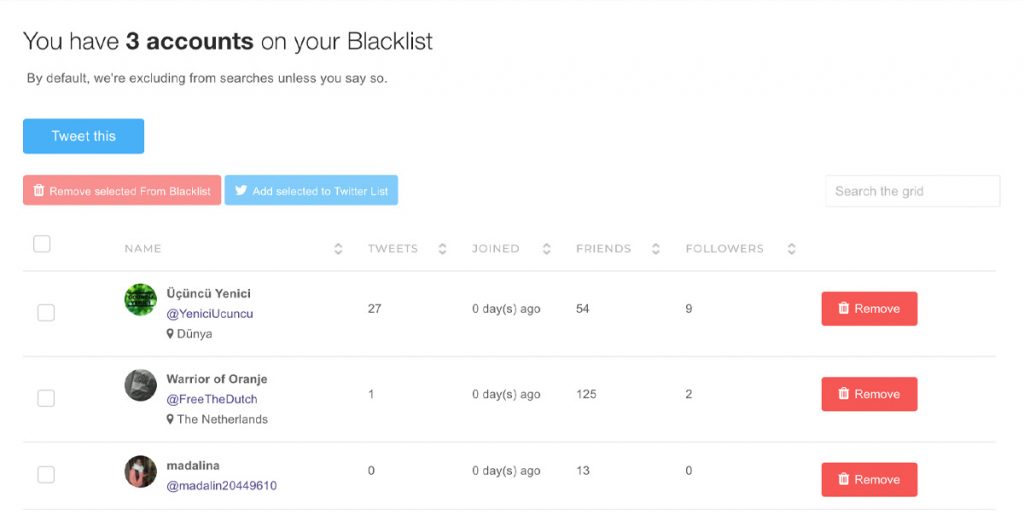The image size is (1024, 532).
Task: Focus the Search the grid field
Action: tap(912, 191)
